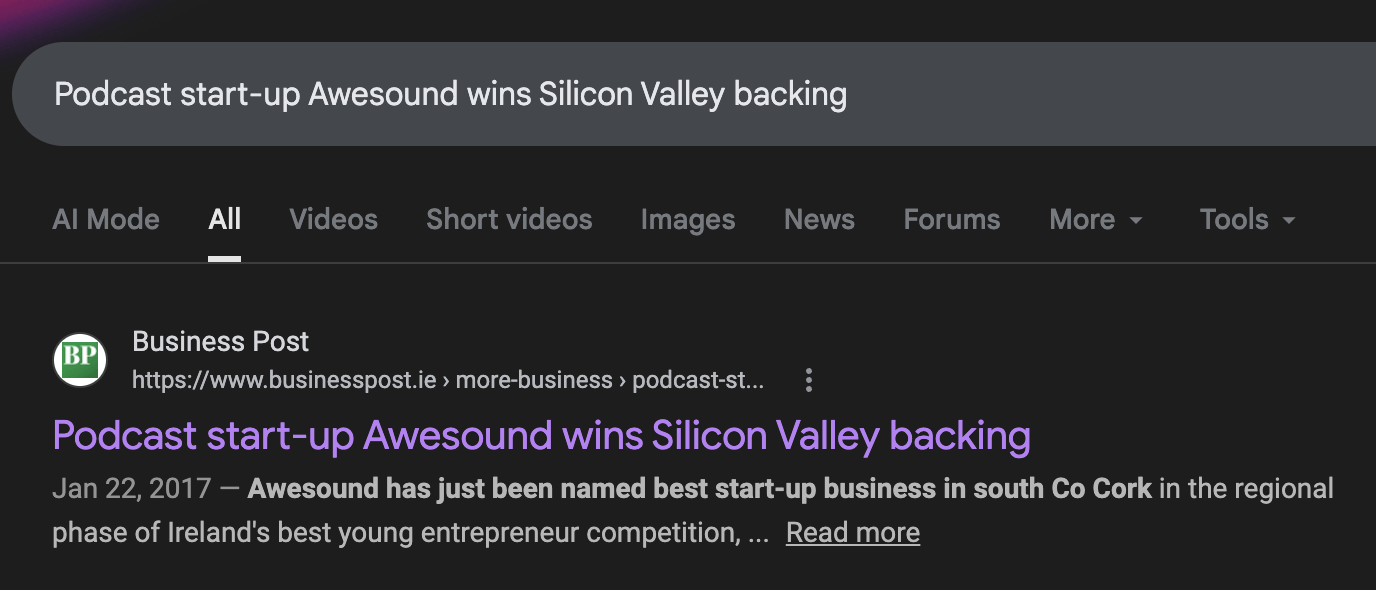Click the Jan 22, 2017 result date
The width and height of the screenshot is (1376, 590).
click(x=132, y=489)
